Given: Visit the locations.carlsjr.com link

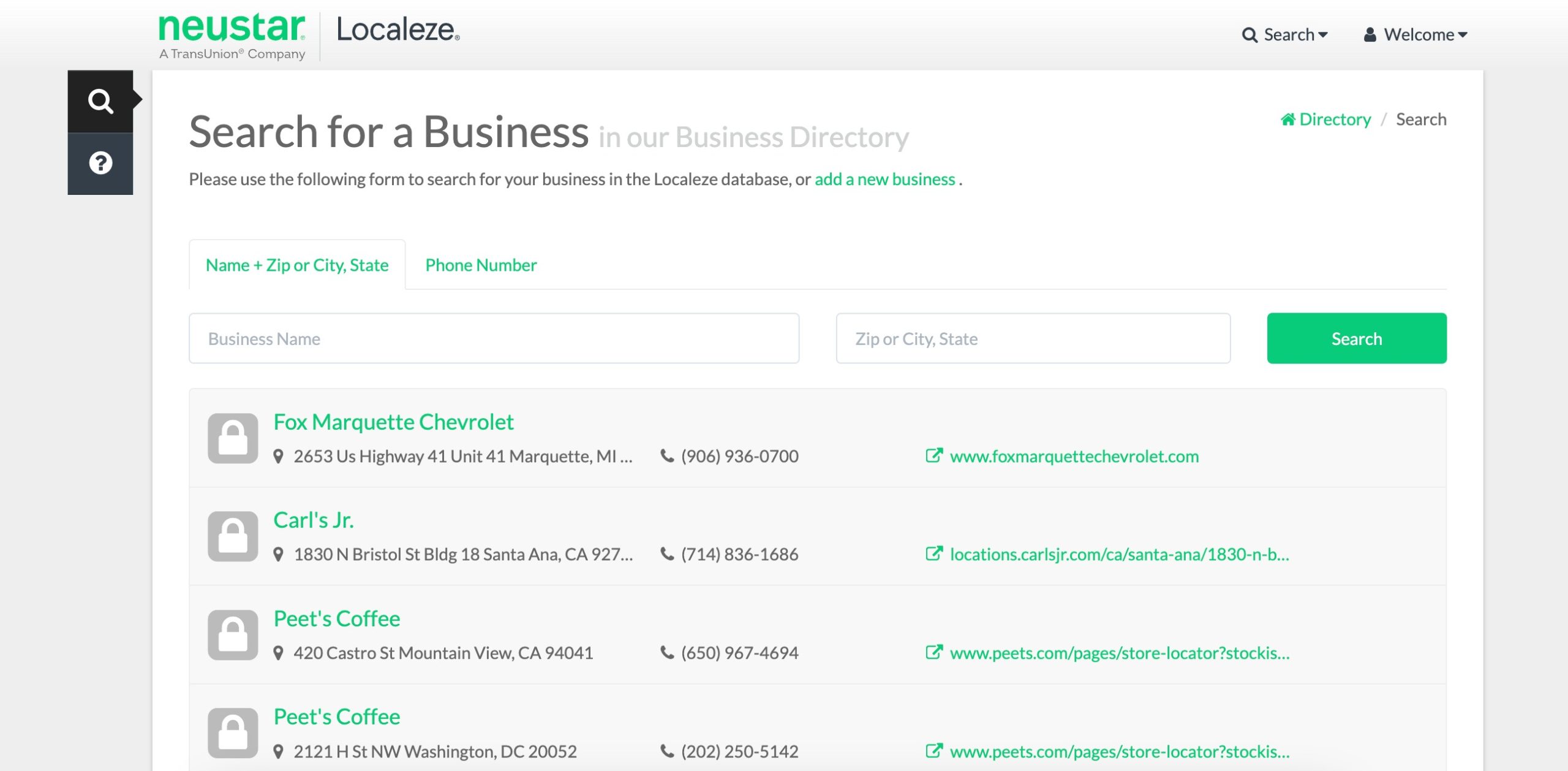Looking at the screenshot, I should (x=1120, y=554).
